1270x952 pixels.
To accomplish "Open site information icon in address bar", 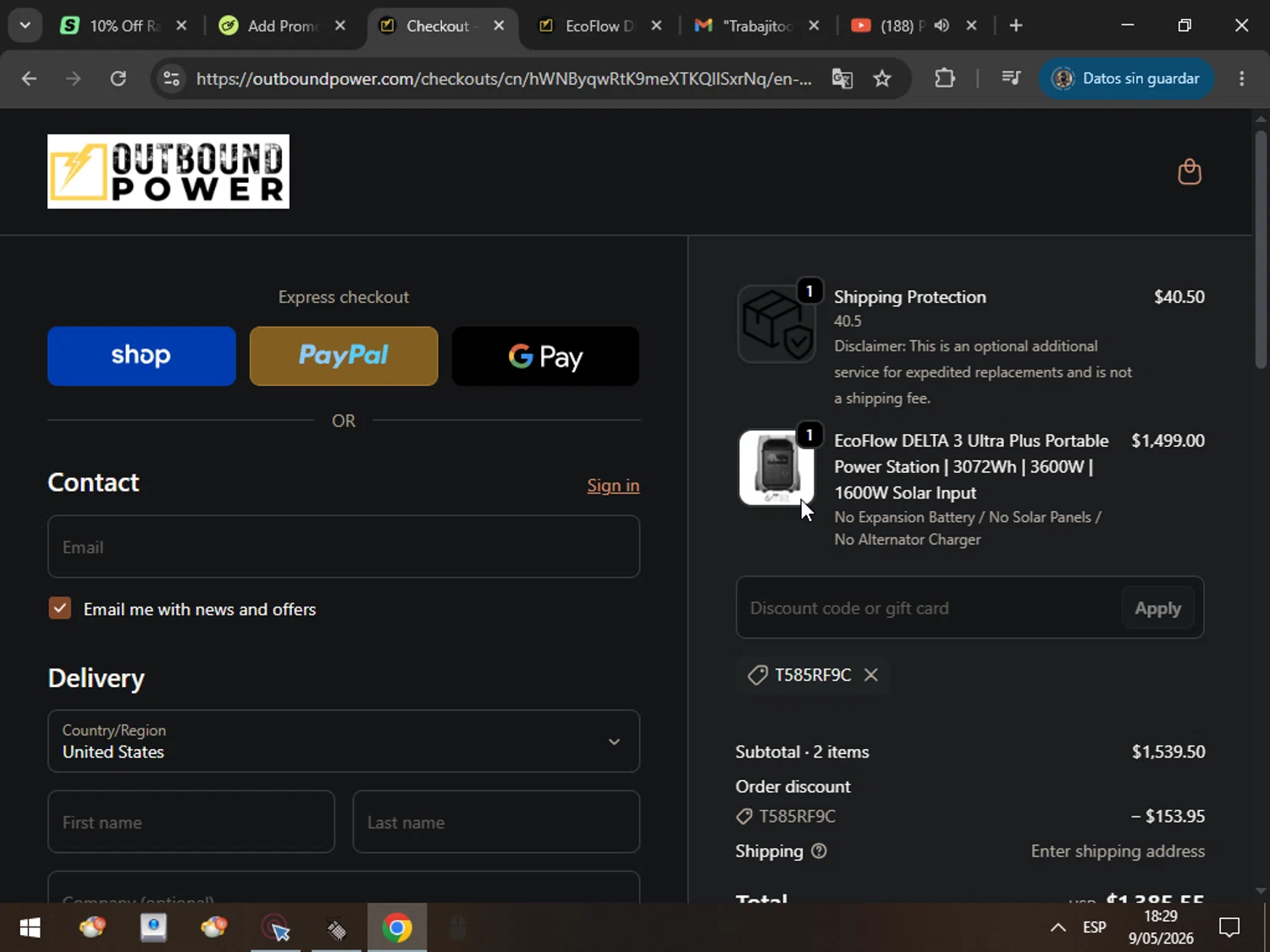I will coord(172,79).
